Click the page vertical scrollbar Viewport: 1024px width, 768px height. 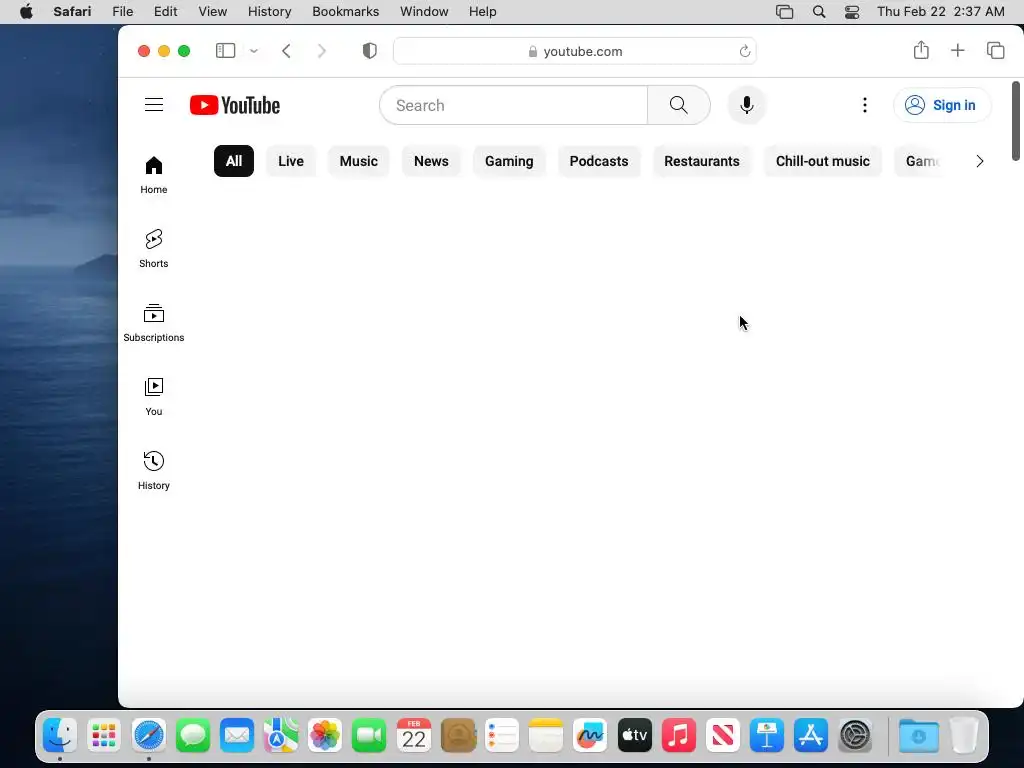click(1016, 121)
